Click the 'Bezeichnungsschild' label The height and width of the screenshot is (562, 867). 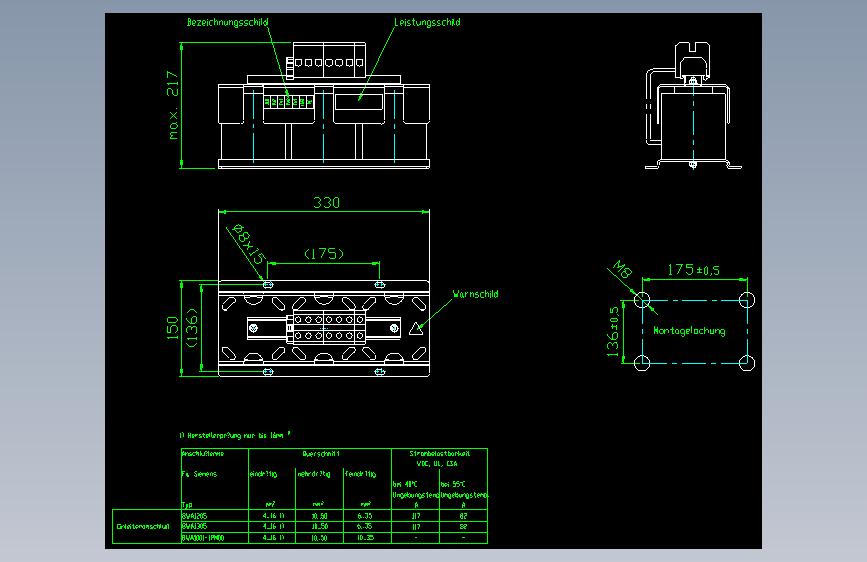click(x=227, y=23)
